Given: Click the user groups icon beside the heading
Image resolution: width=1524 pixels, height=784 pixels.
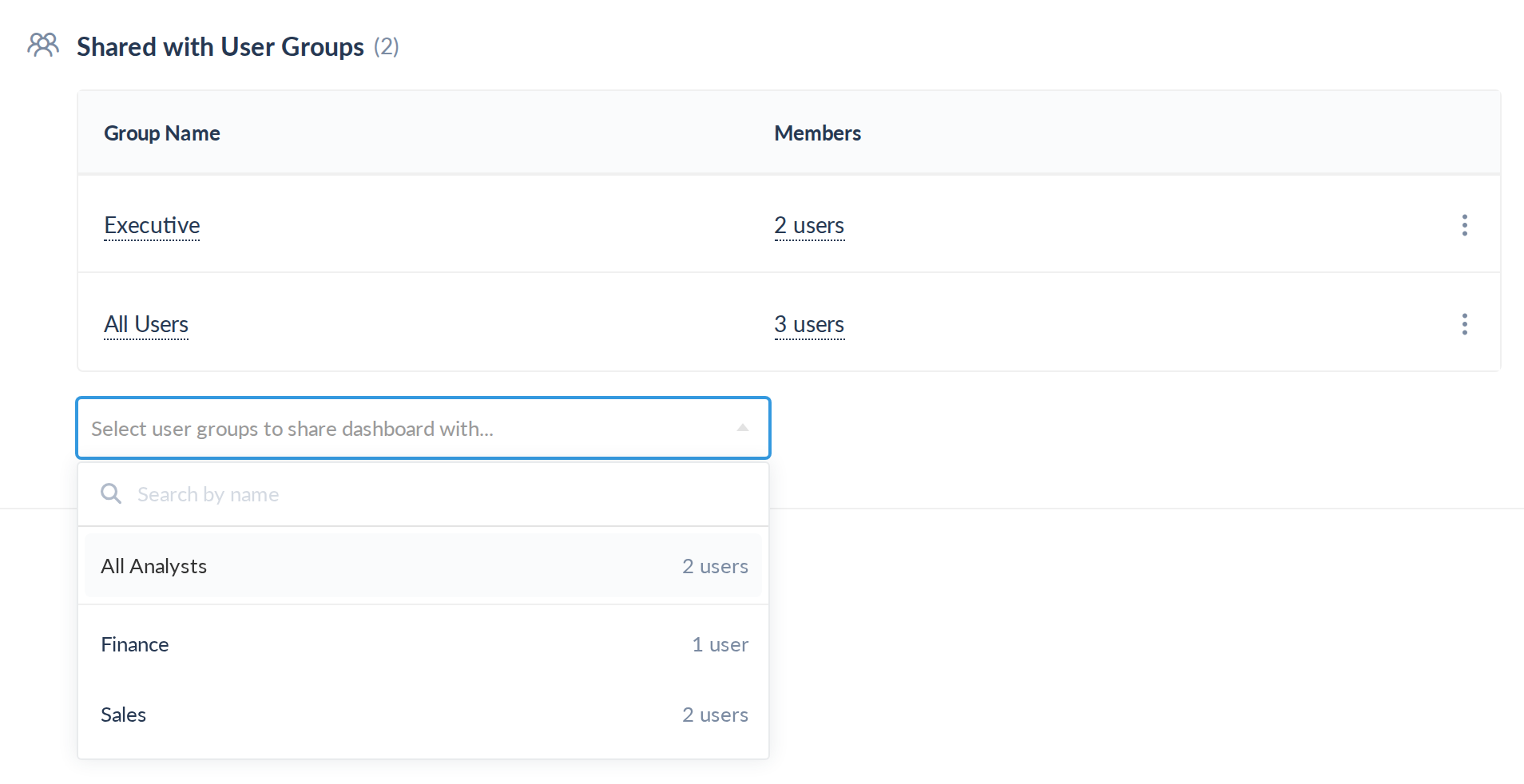Looking at the screenshot, I should tap(43, 45).
